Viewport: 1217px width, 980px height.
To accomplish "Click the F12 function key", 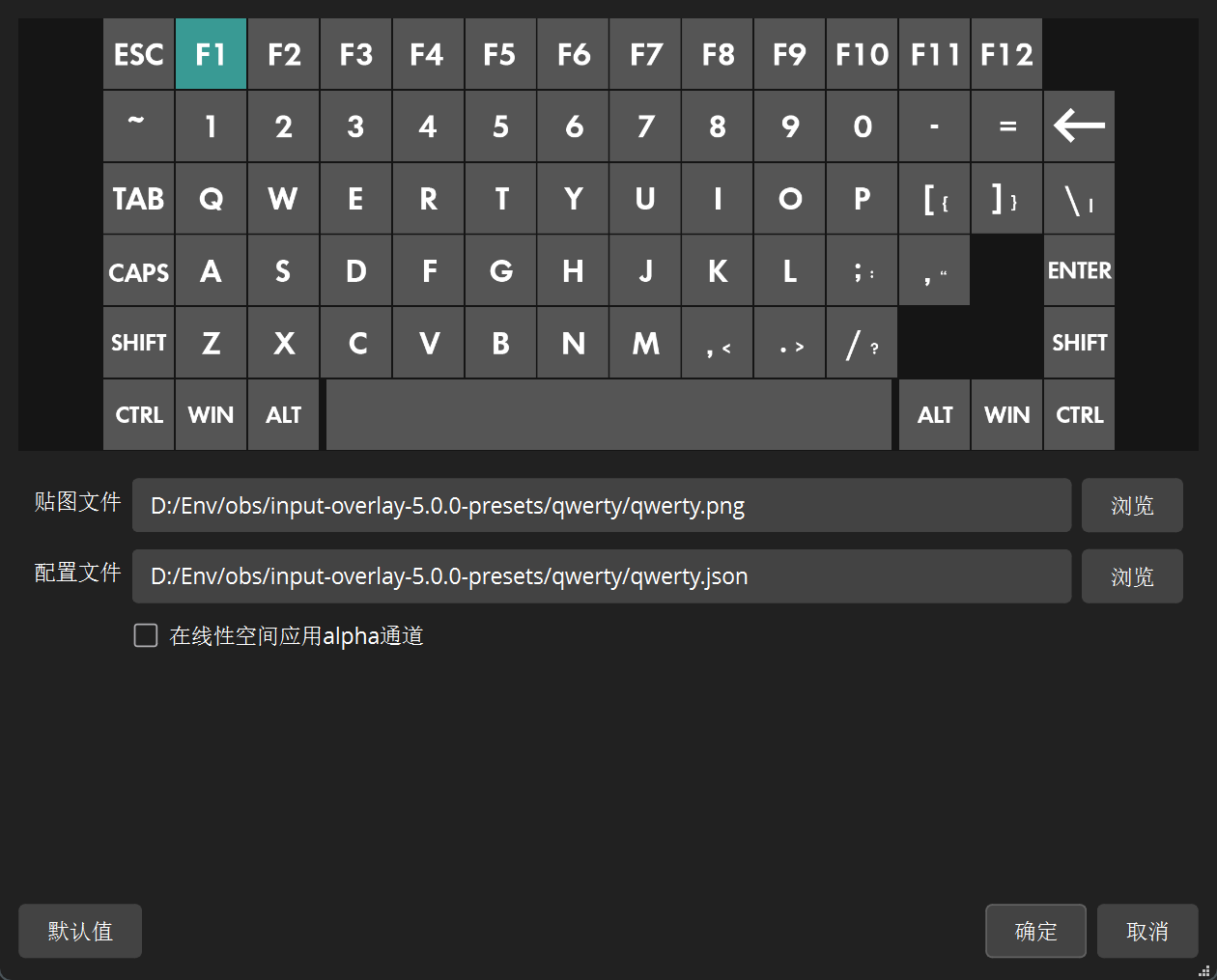I will pos(1006,54).
